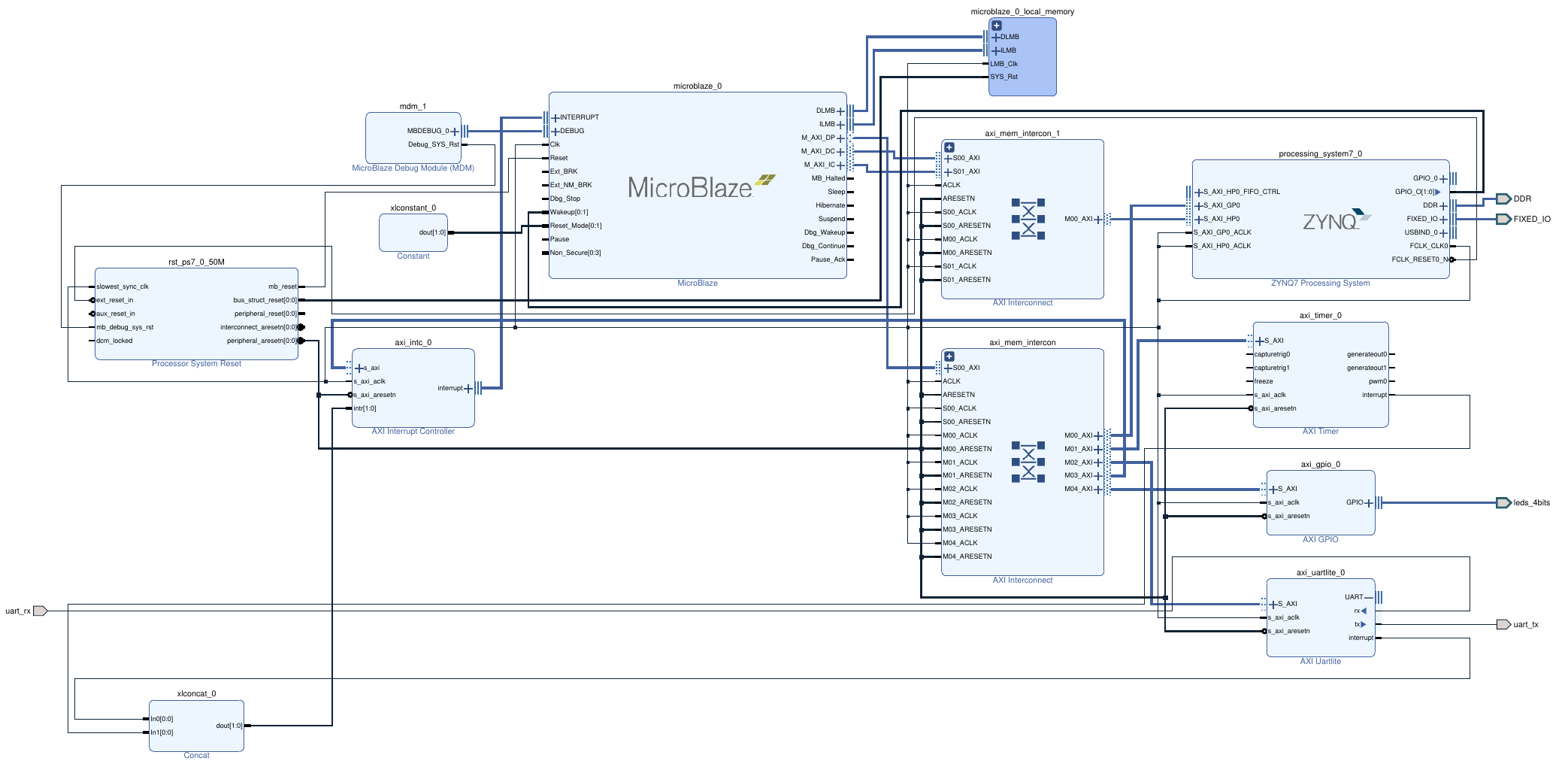Expand the microblaze_0_local_memory hierarchy block
The height and width of the screenshot is (770, 1568).
(997, 26)
